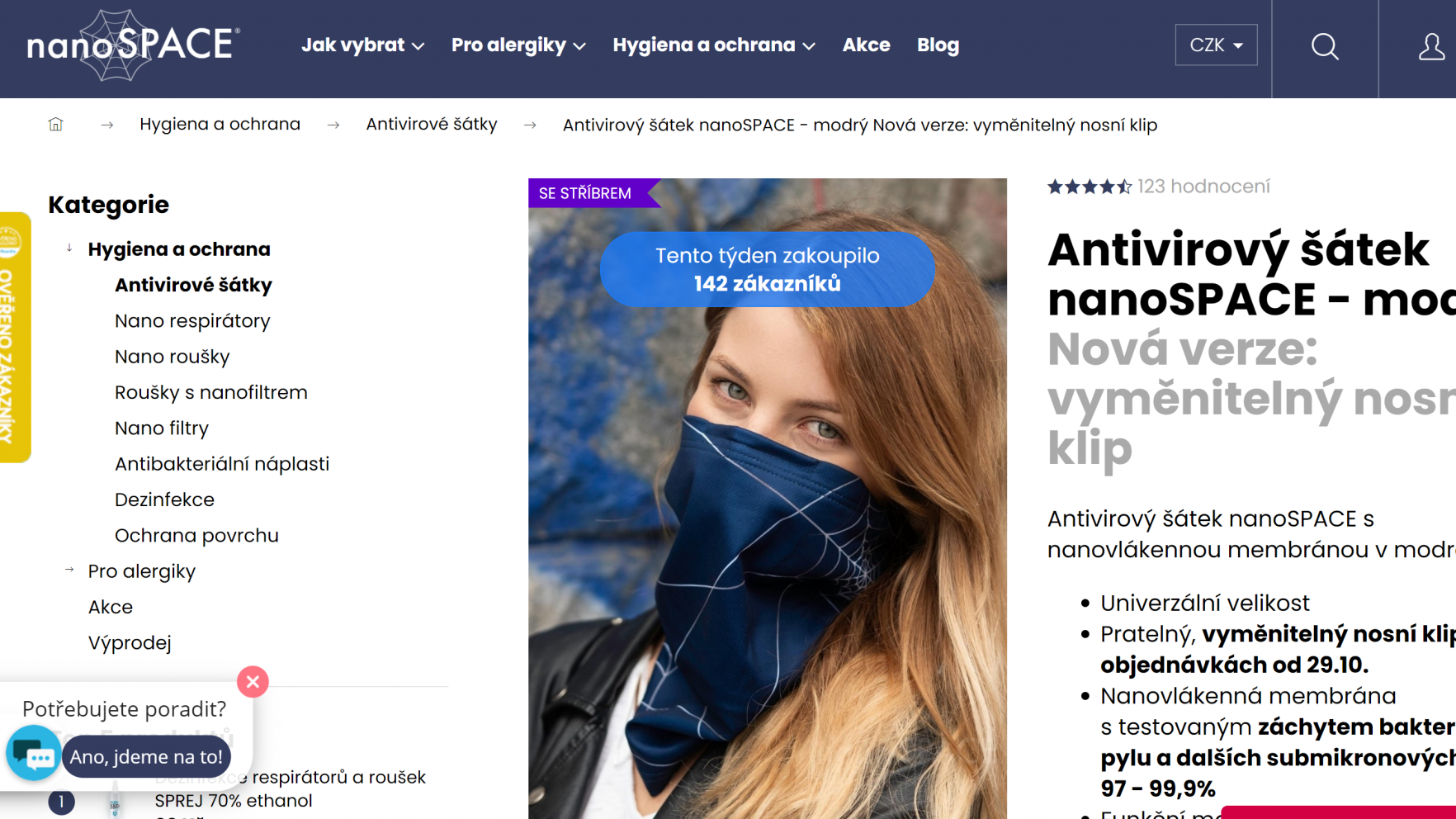Select Hygiena a ochrana sidebar category

[x=179, y=249]
